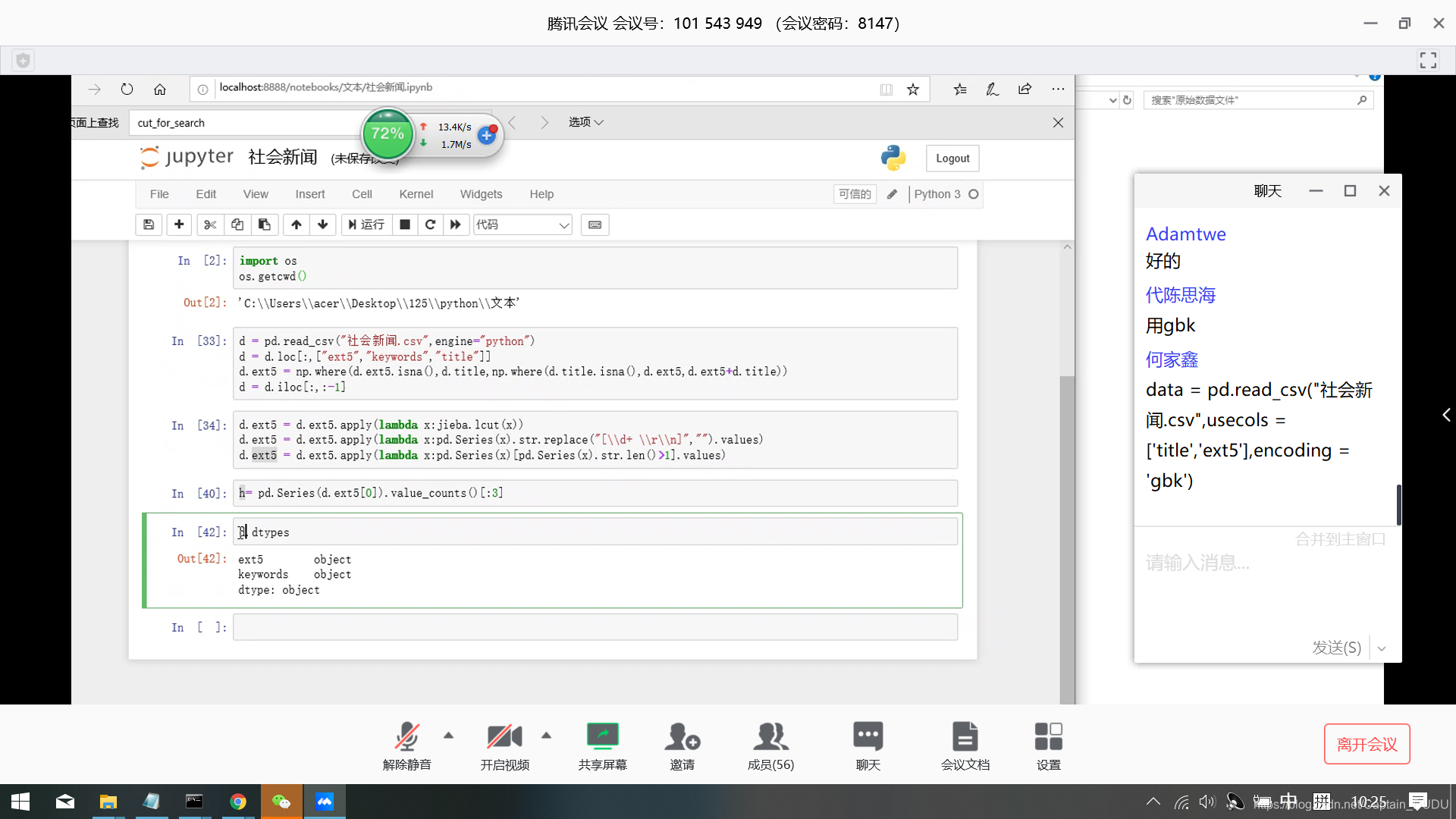Open the Cell menu in Jupyter

coord(362,194)
